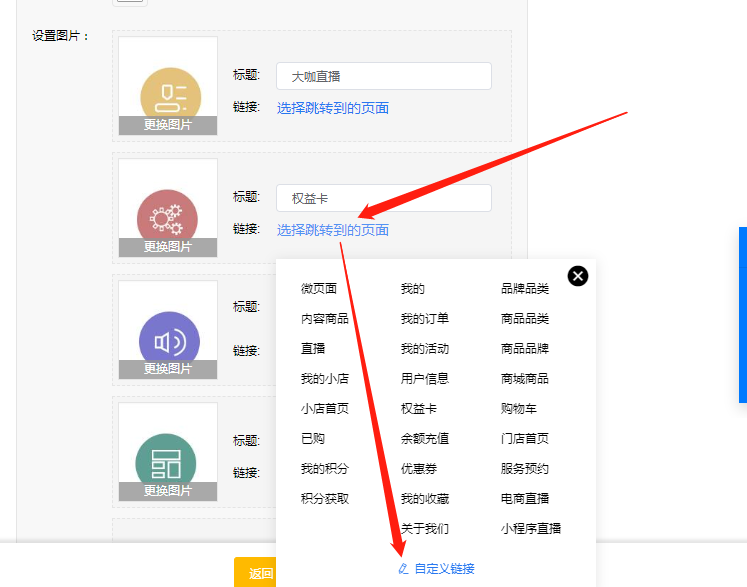The image size is (747, 587).
Task: Change the 大咖直播 yellow icon image
Action: pos(168,125)
